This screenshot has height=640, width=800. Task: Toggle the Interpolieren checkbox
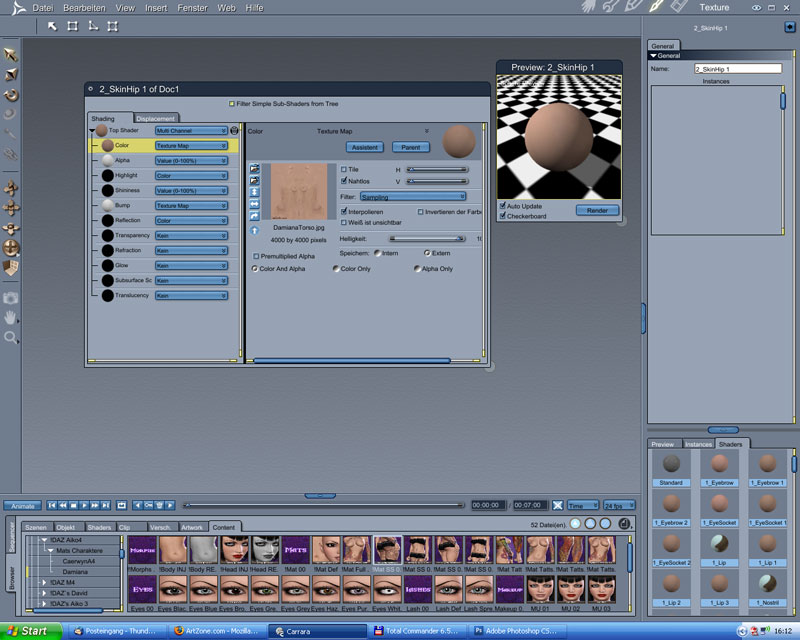point(344,211)
